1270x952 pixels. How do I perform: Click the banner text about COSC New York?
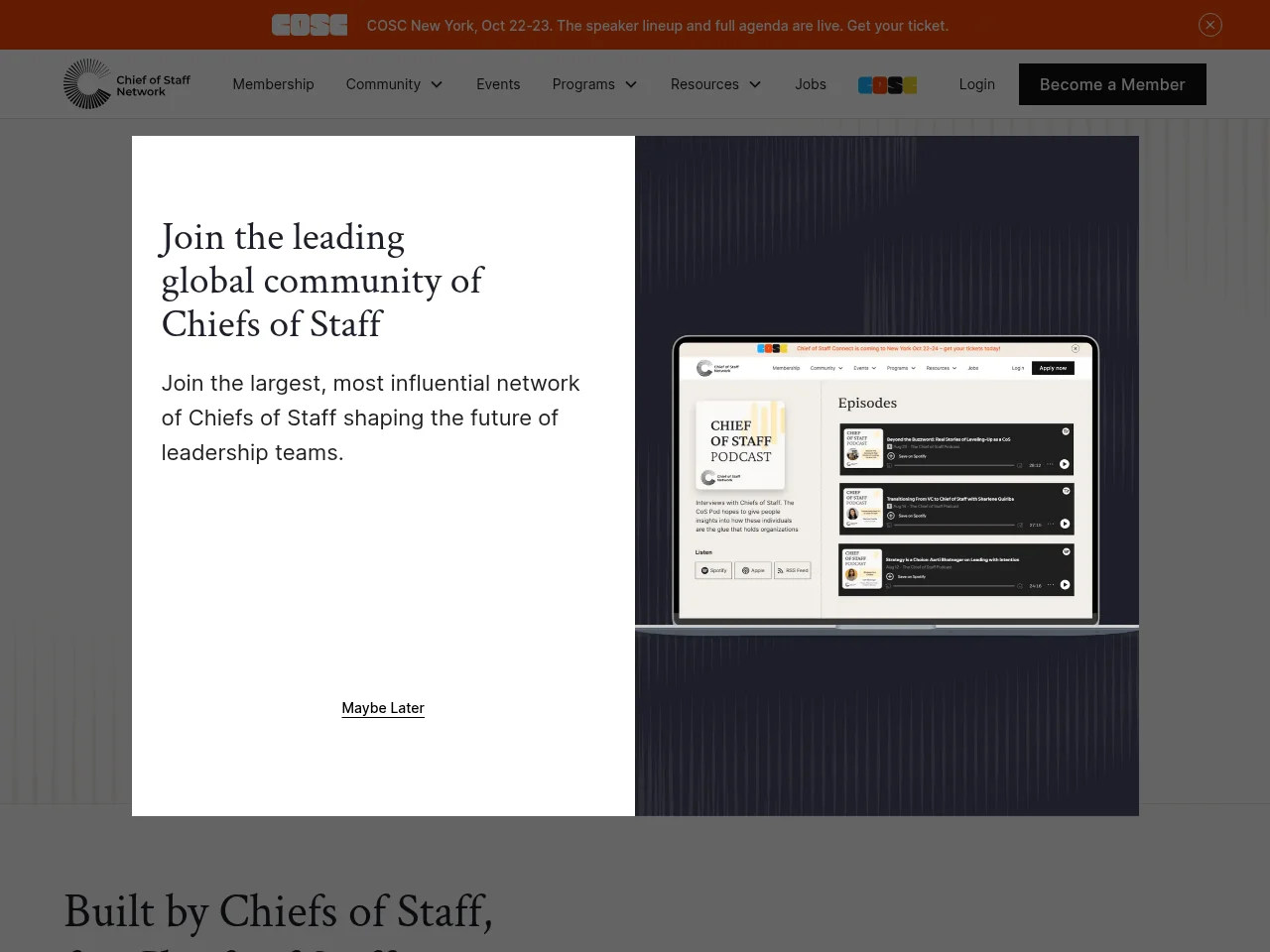pos(658,25)
